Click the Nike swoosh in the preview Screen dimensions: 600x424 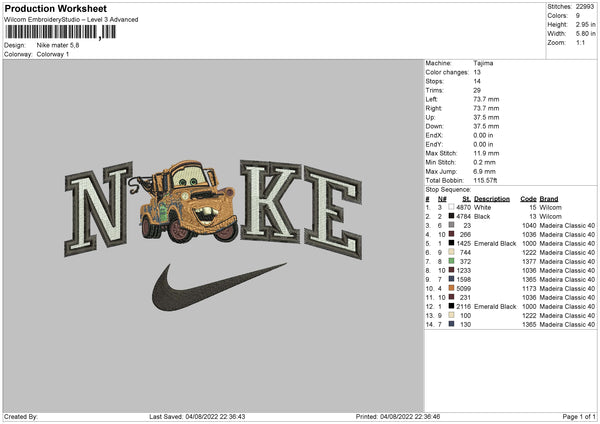(x=218, y=287)
